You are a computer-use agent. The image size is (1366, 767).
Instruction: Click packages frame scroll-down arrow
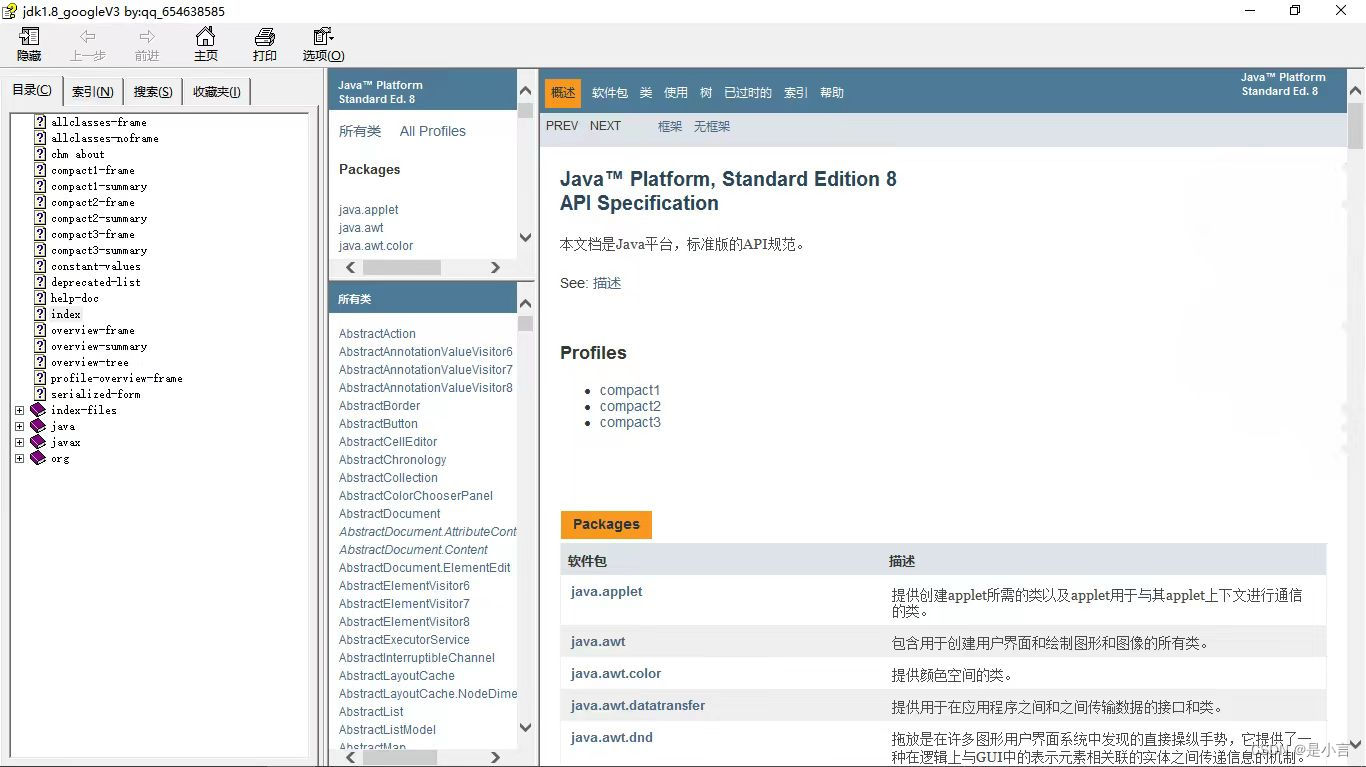point(525,238)
